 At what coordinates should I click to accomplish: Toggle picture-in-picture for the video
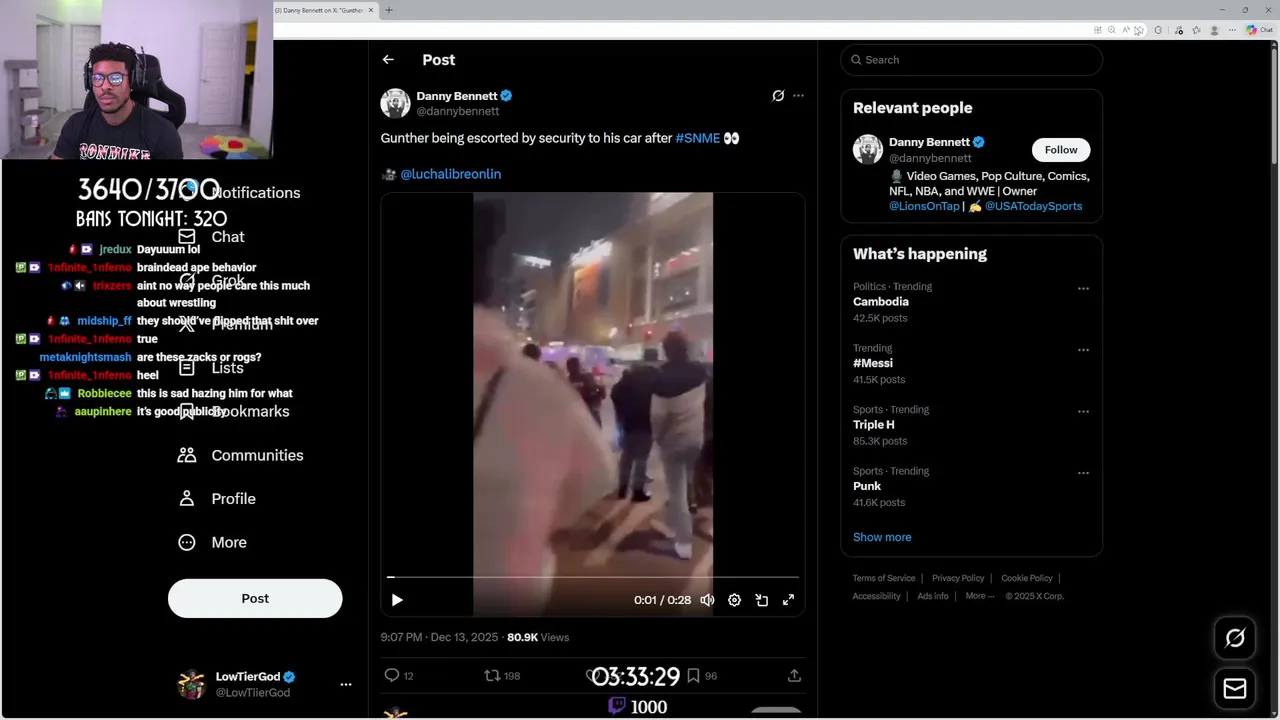click(761, 600)
